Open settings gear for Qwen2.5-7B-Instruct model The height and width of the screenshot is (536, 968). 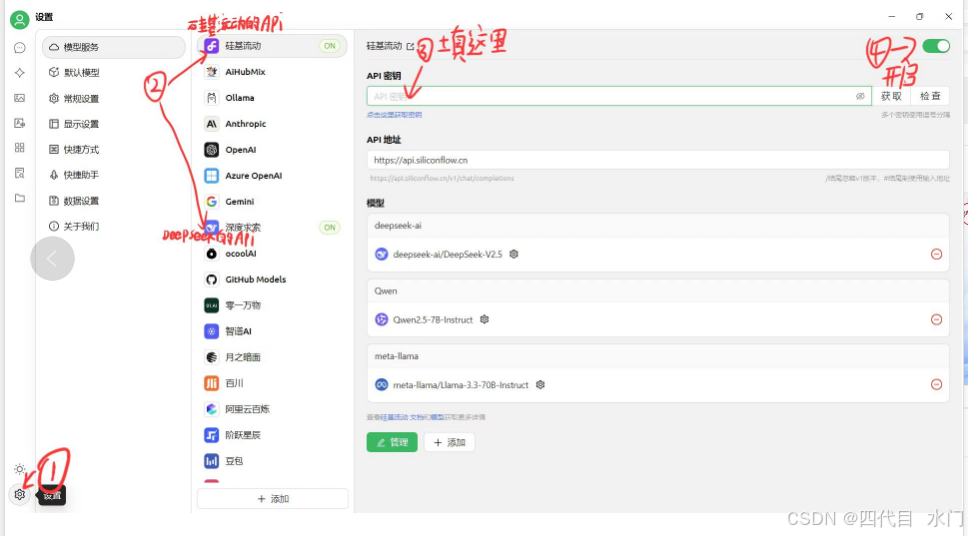click(x=485, y=319)
